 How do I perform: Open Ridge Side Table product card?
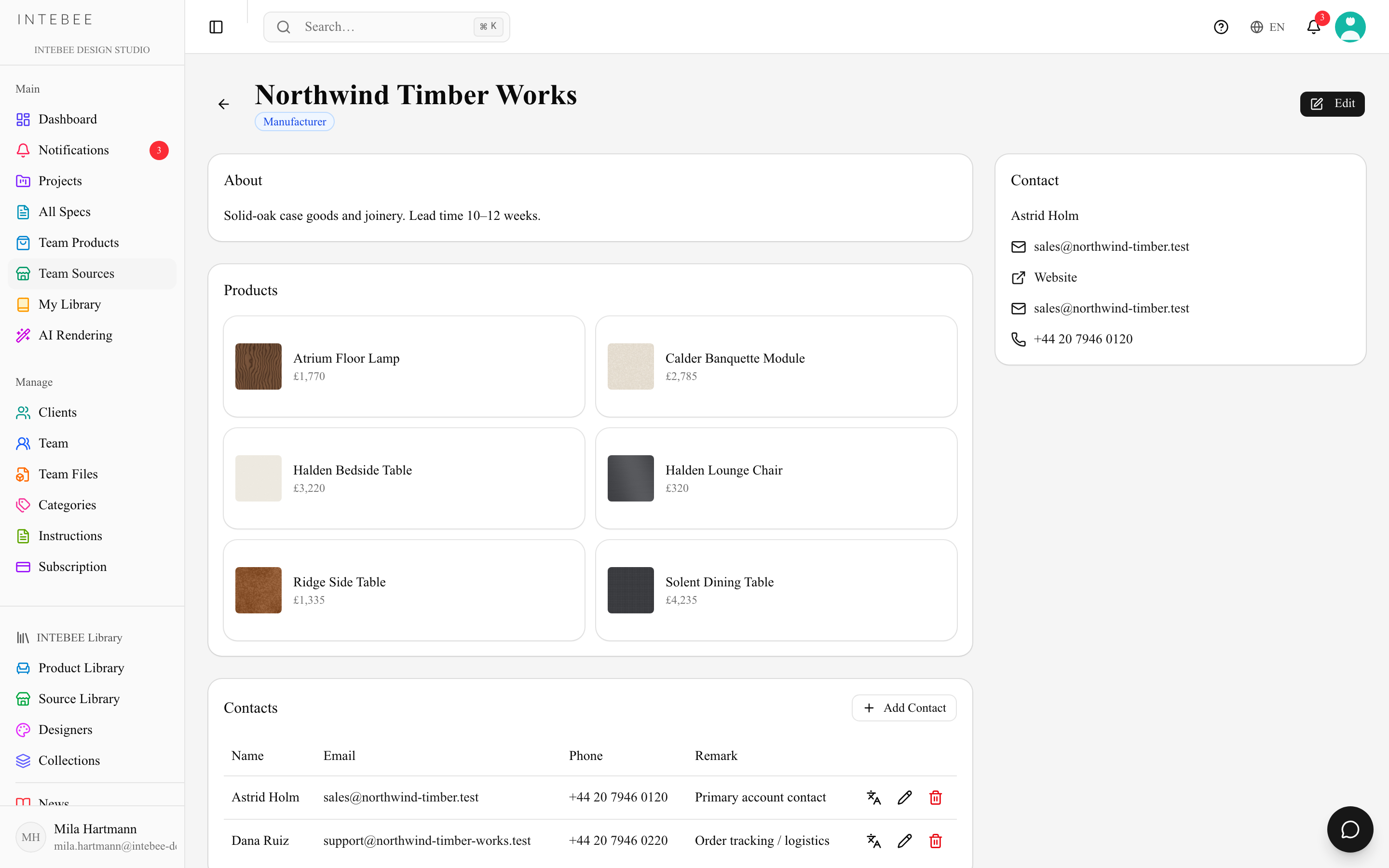pyautogui.click(x=404, y=590)
